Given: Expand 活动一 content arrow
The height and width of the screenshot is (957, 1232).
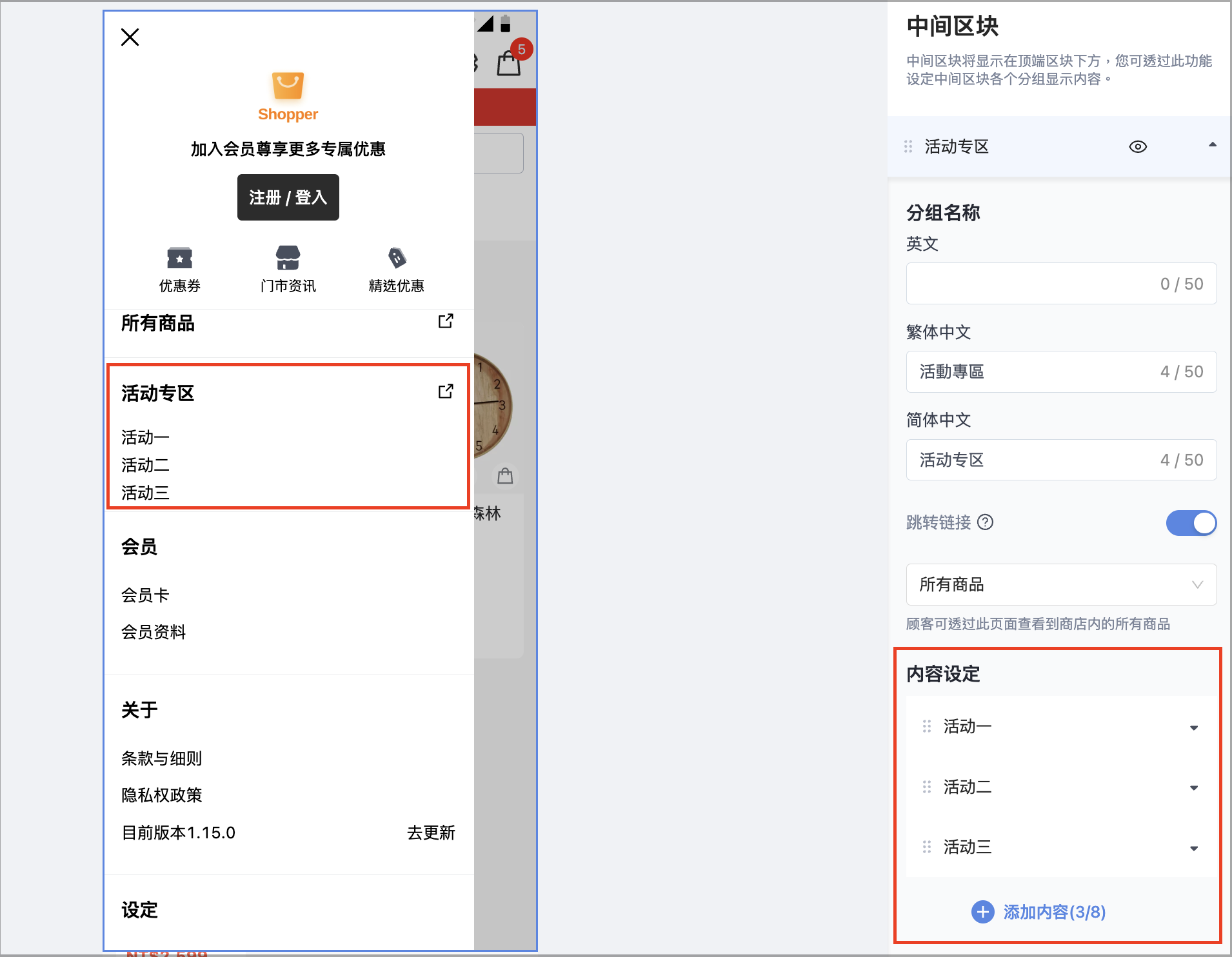Looking at the screenshot, I should tap(1194, 727).
